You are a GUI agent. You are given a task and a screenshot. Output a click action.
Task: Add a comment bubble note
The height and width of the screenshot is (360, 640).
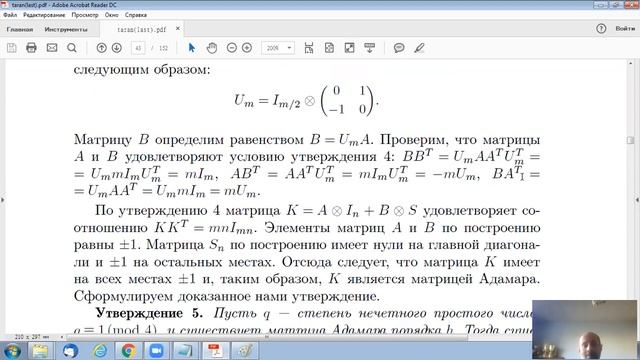pyautogui.click(x=399, y=48)
